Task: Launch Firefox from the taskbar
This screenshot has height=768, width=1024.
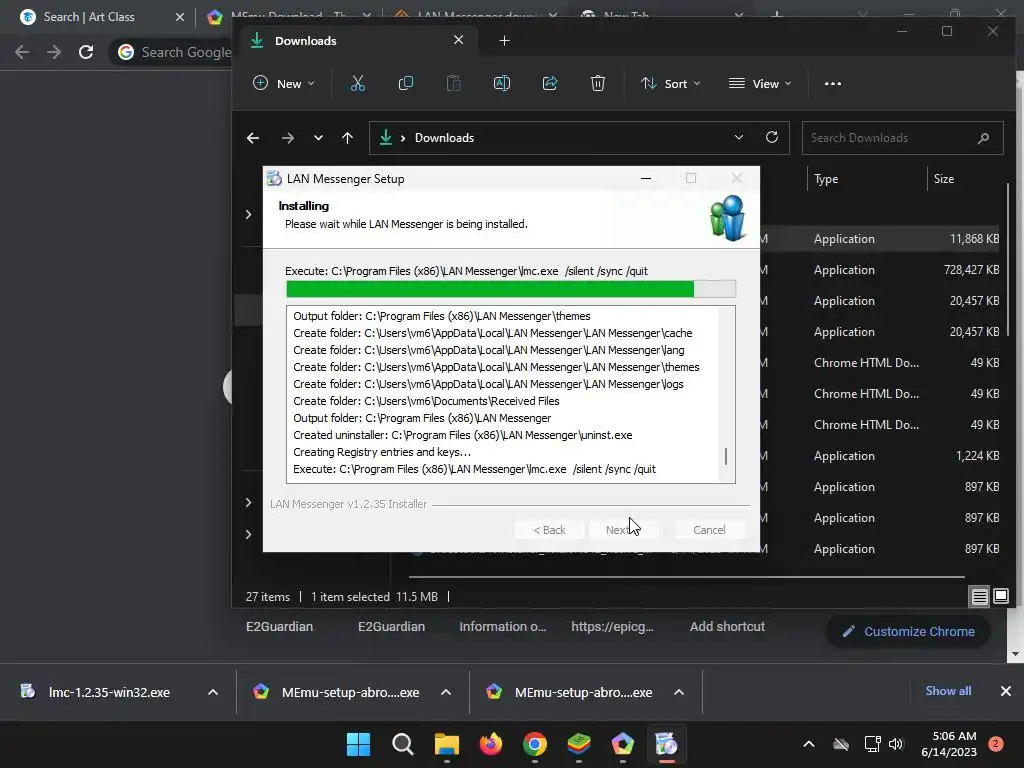Action: pos(490,744)
